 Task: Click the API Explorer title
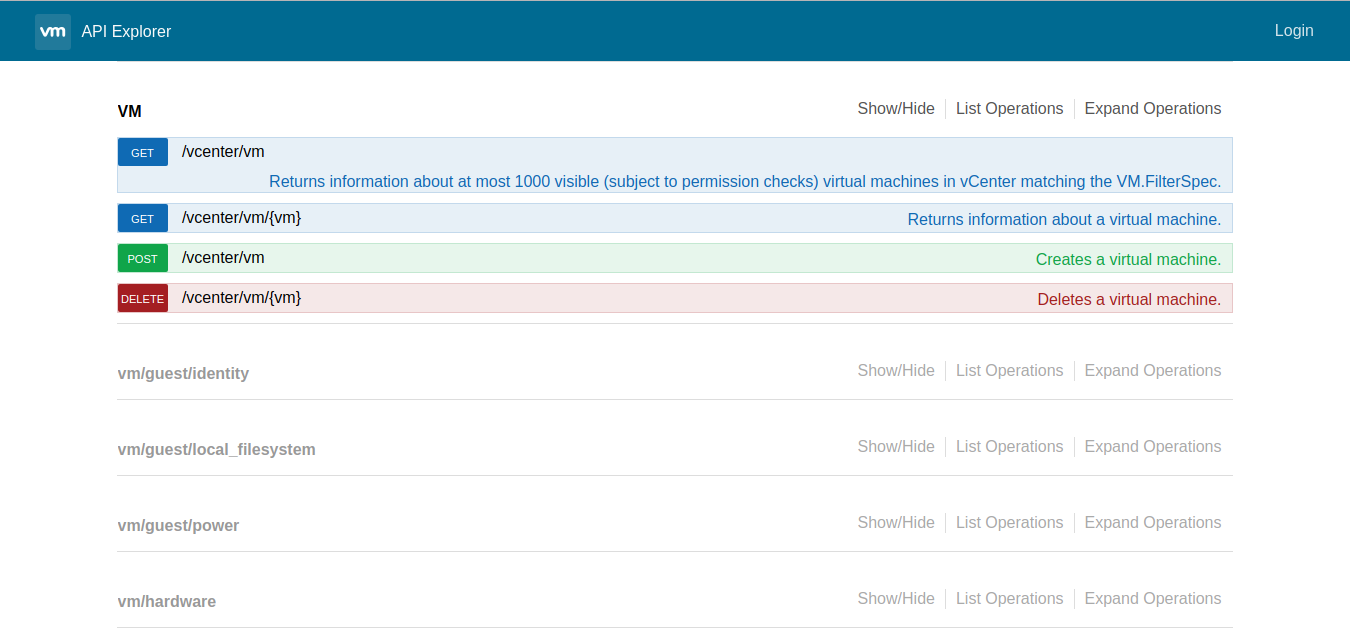[126, 31]
